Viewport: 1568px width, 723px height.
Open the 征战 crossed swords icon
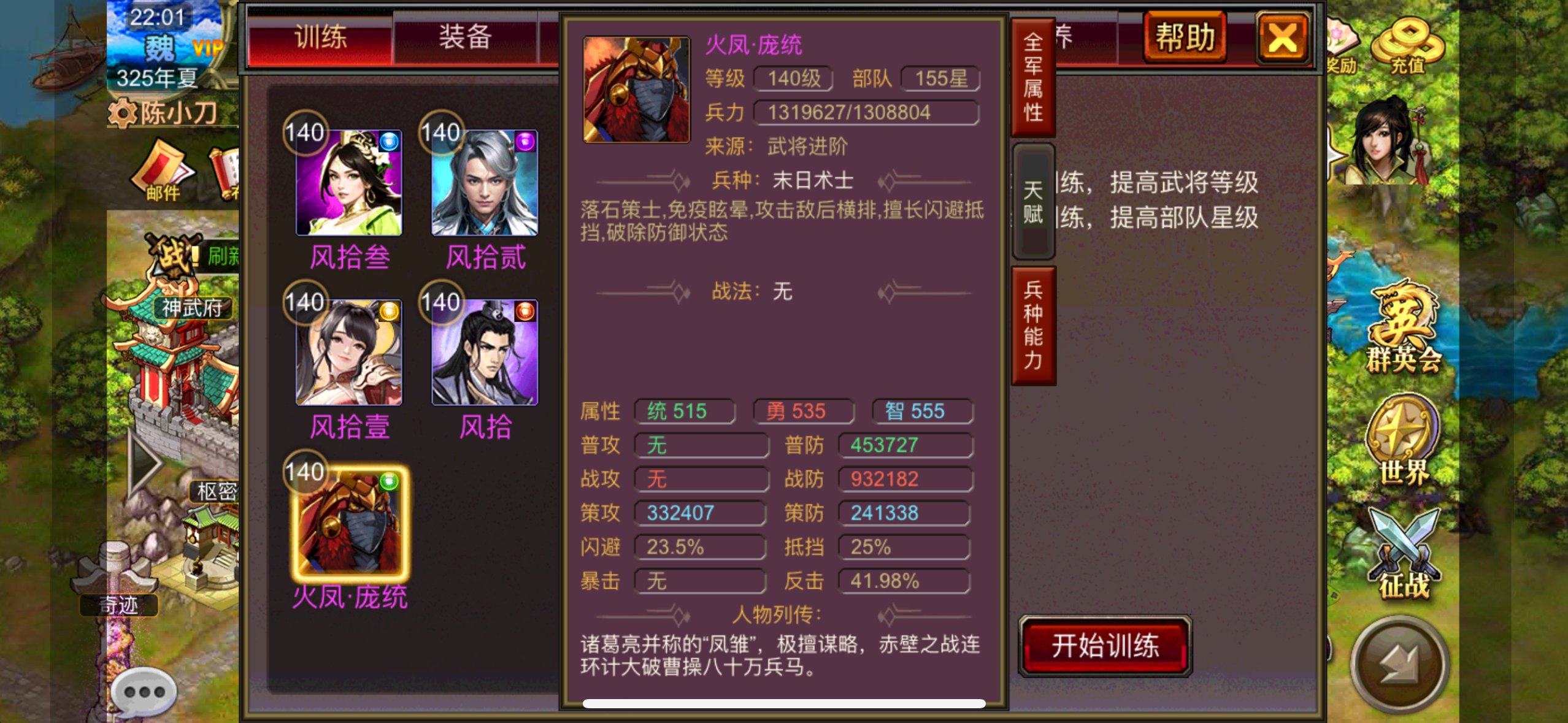coord(1404,552)
